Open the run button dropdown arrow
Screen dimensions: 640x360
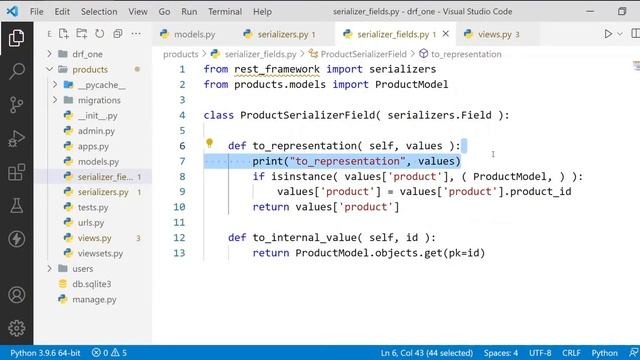[620, 34]
